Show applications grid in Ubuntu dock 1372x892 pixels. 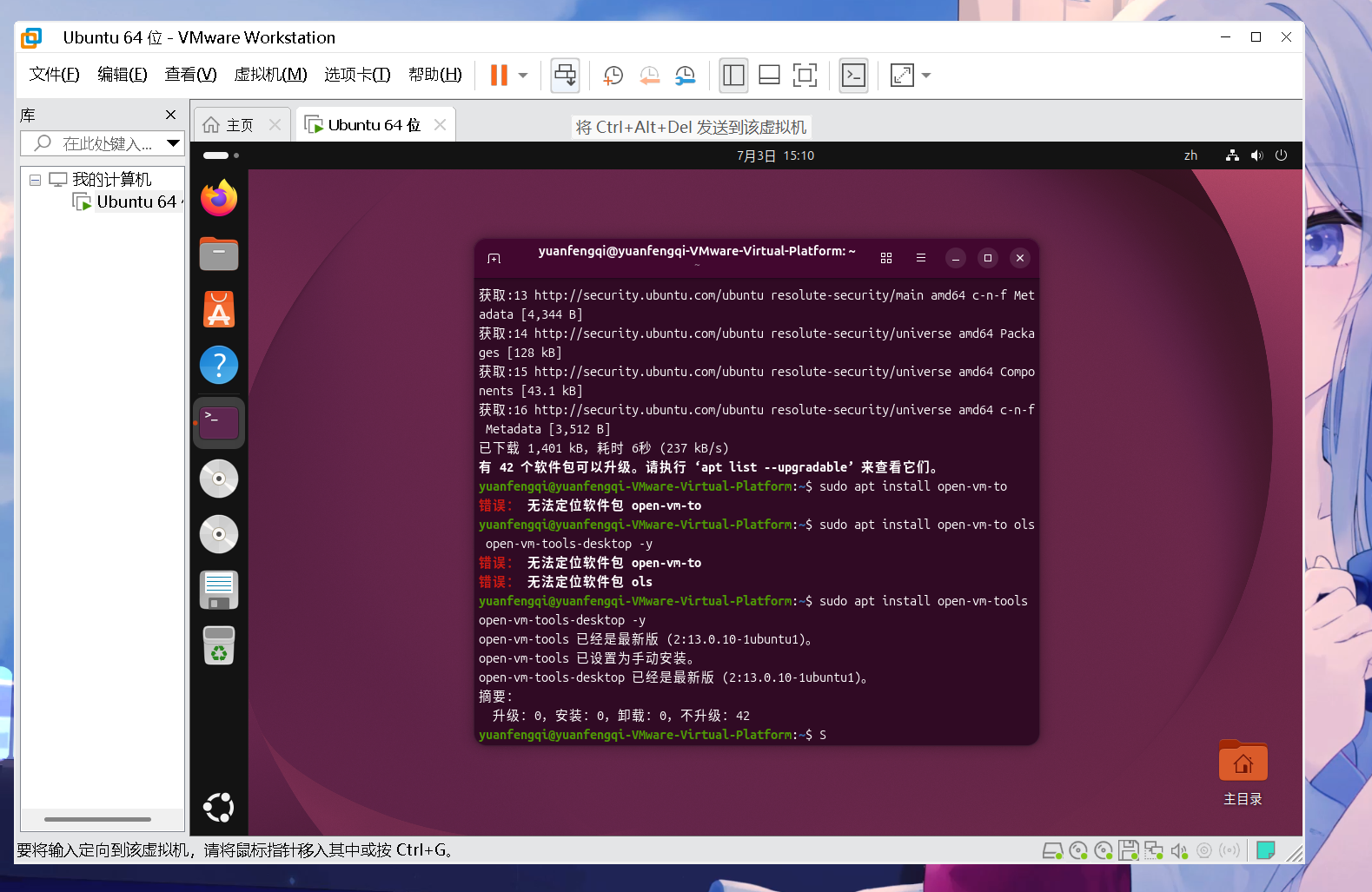[219, 808]
